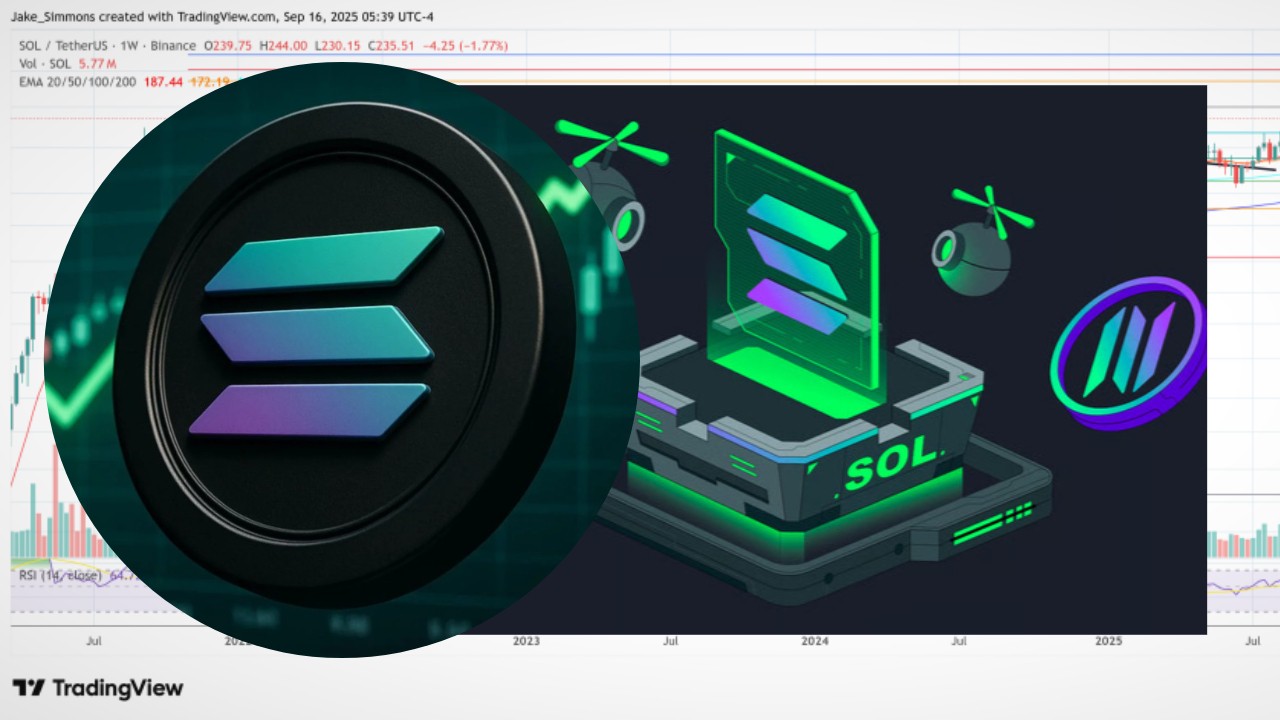Select the Vol · SOL indicator label
Viewport: 1280px width, 720px height.
pos(46,64)
